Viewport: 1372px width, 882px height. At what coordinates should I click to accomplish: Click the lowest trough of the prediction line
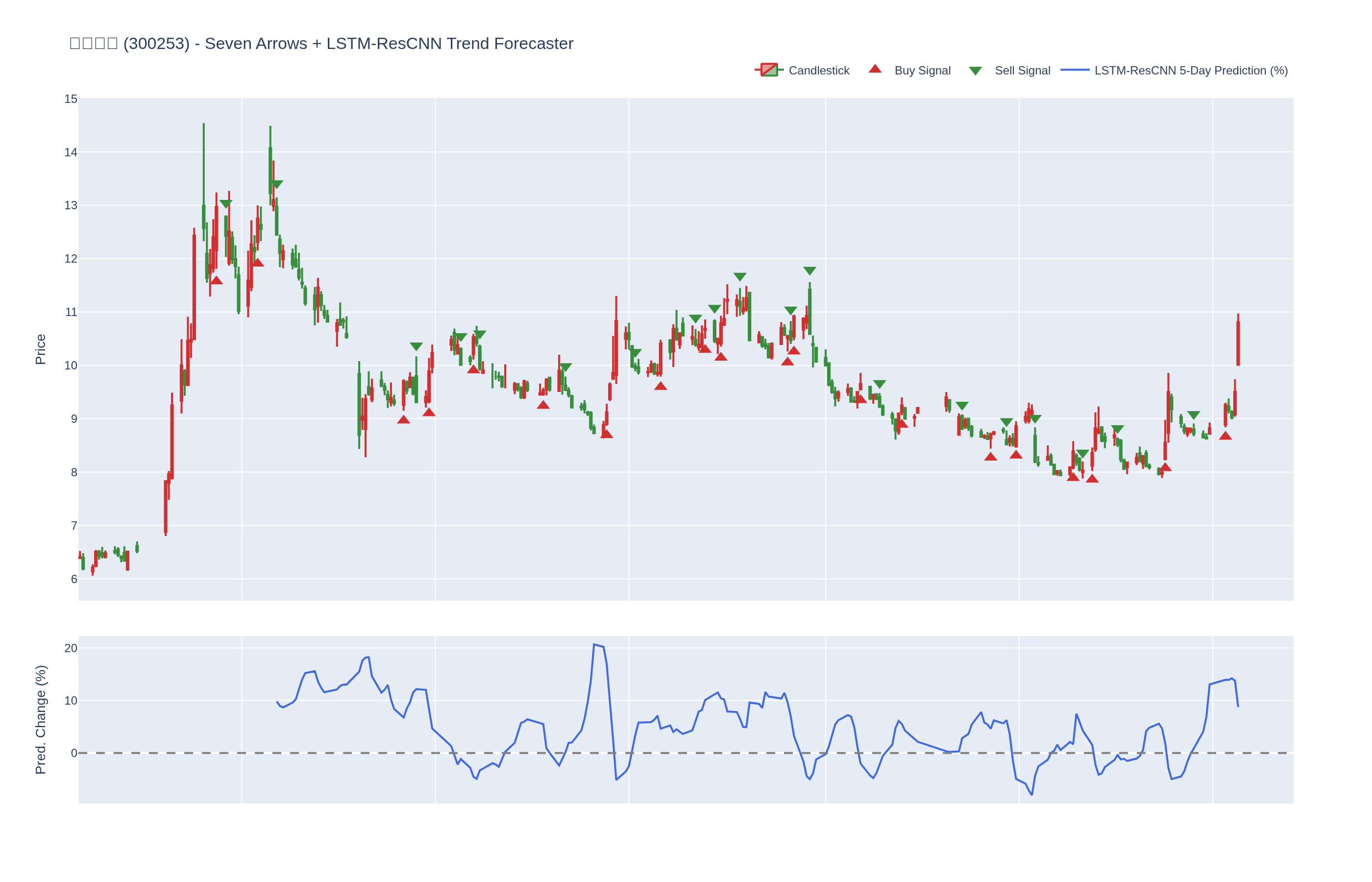tap(1032, 794)
